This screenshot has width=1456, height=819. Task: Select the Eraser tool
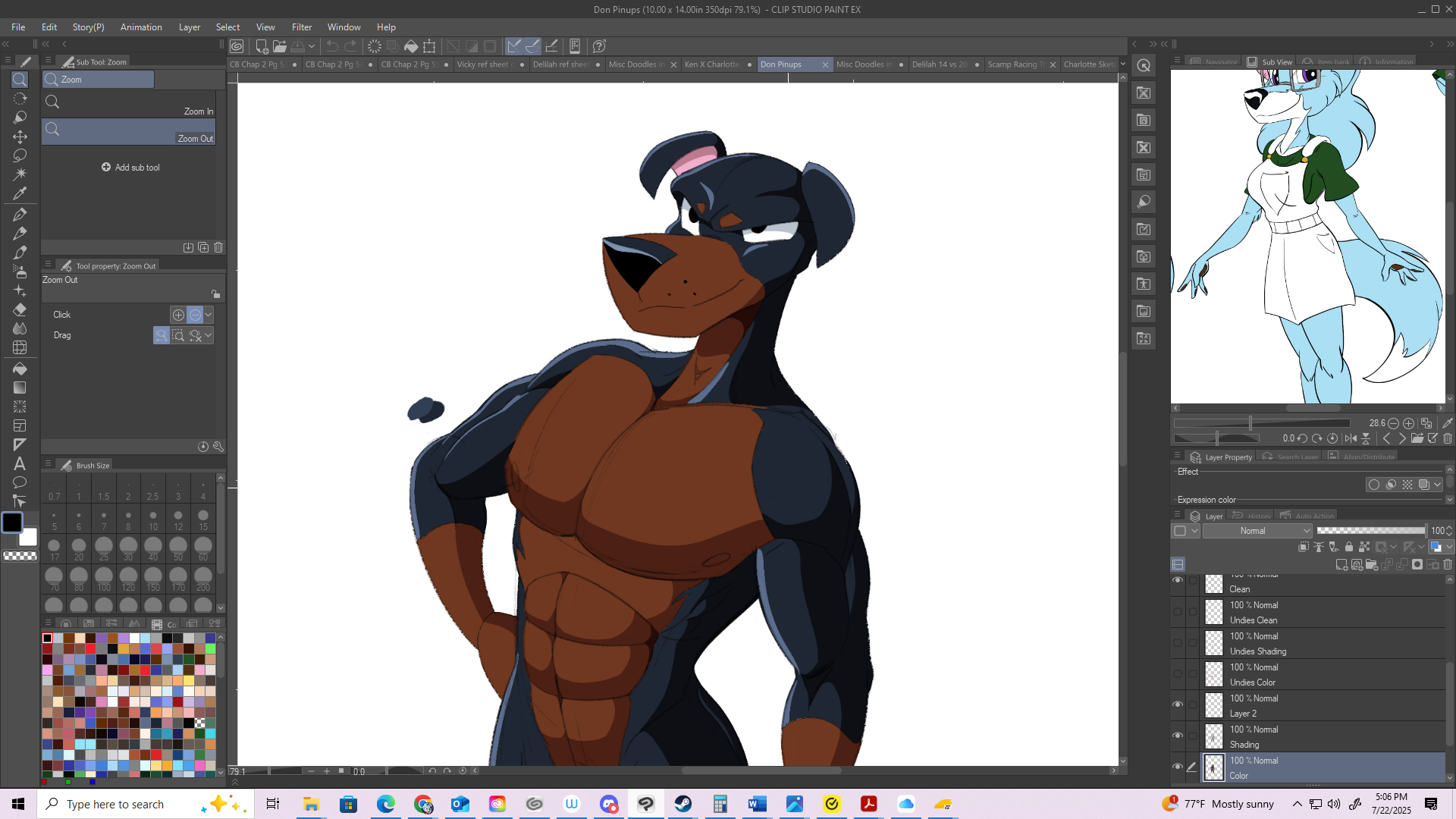coord(20,309)
